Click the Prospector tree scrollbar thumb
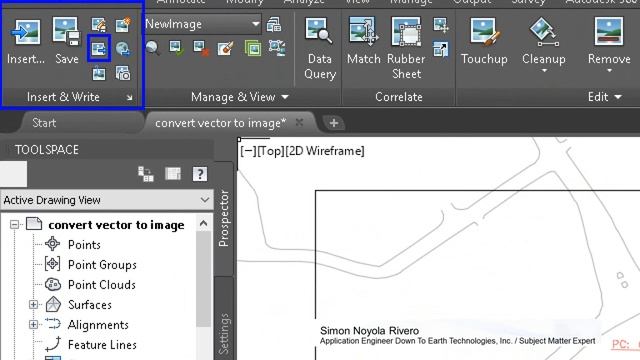The width and height of the screenshot is (640, 360). (203, 279)
